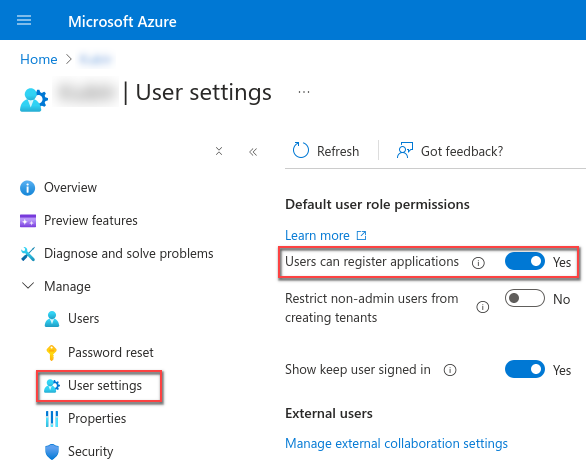Click the expand/collapse all menu arrows icon
The height and width of the screenshot is (469, 586).
[219, 151]
